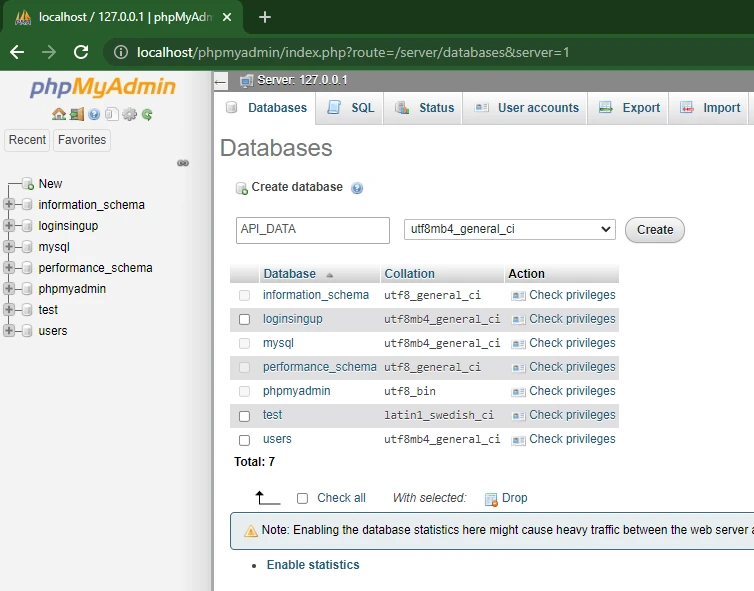The height and width of the screenshot is (591, 754).
Task: Open phpMyAdmin documentation question-mark icon
Action: [94, 114]
